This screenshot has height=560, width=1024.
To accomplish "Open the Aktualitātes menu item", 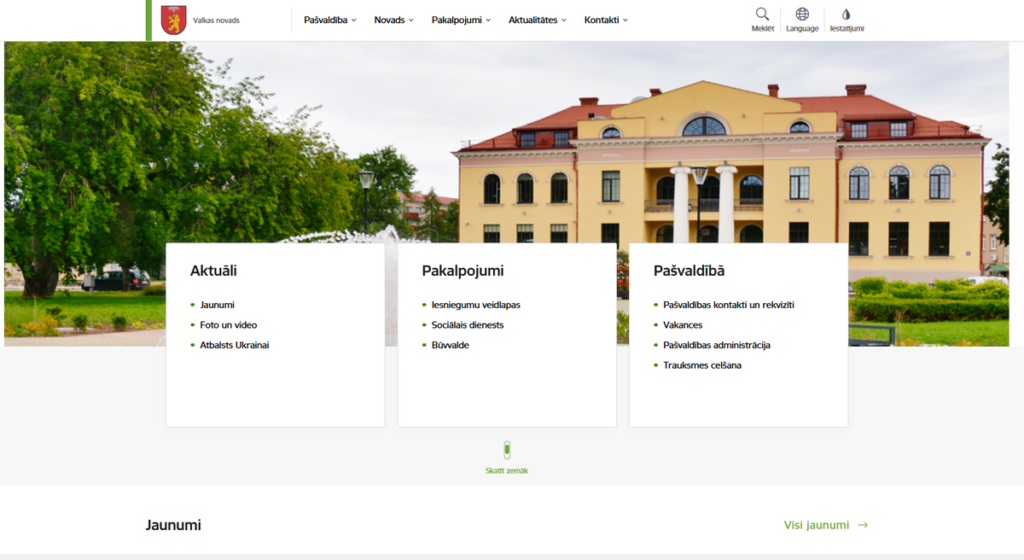I will [x=537, y=20].
